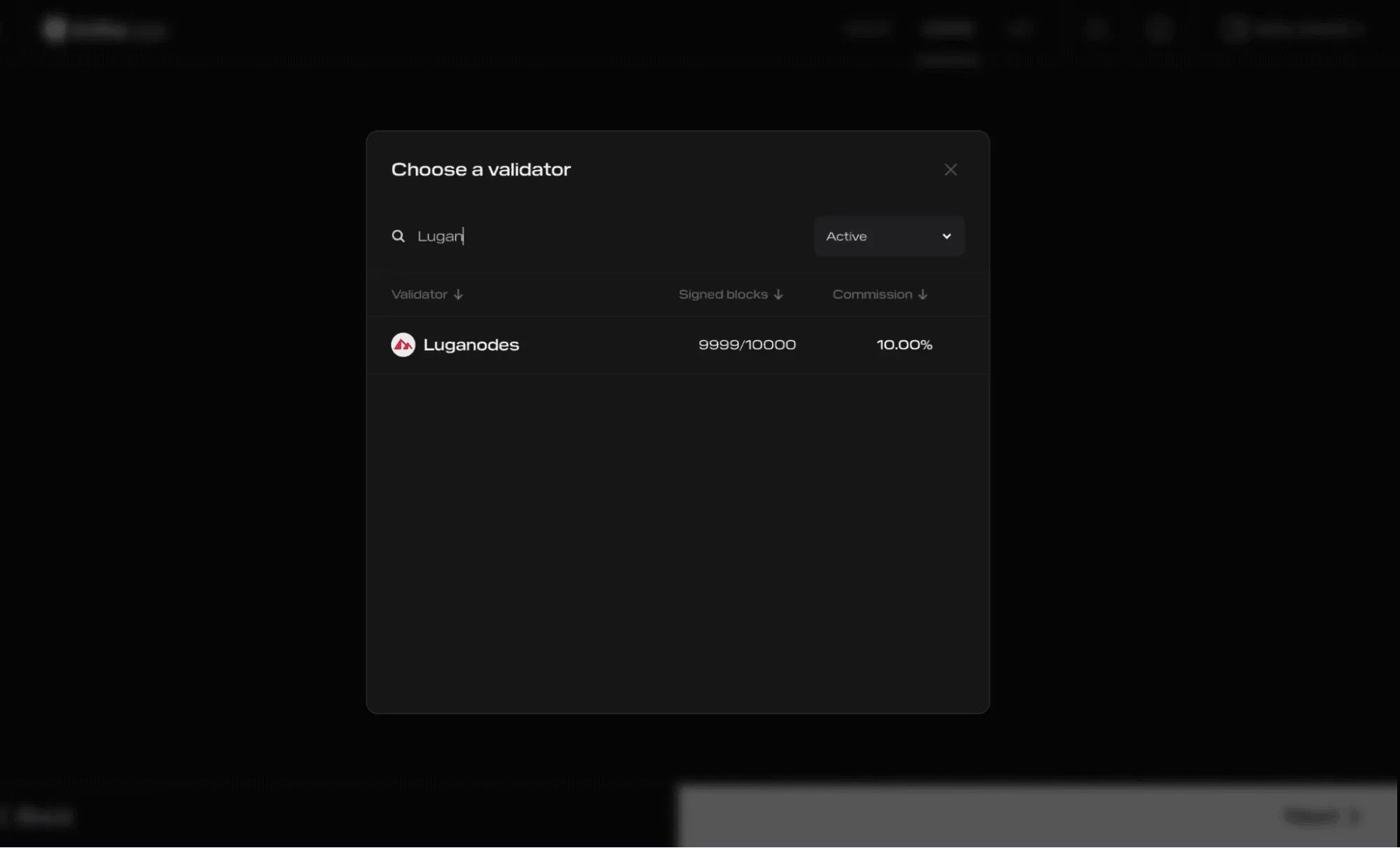Click the 9999/10000 signed blocks value
The width and height of the screenshot is (1400, 848).
point(747,345)
